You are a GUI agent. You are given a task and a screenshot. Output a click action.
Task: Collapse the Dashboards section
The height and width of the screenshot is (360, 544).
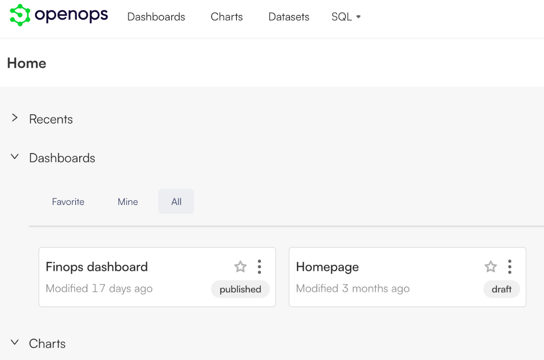point(15,157)
